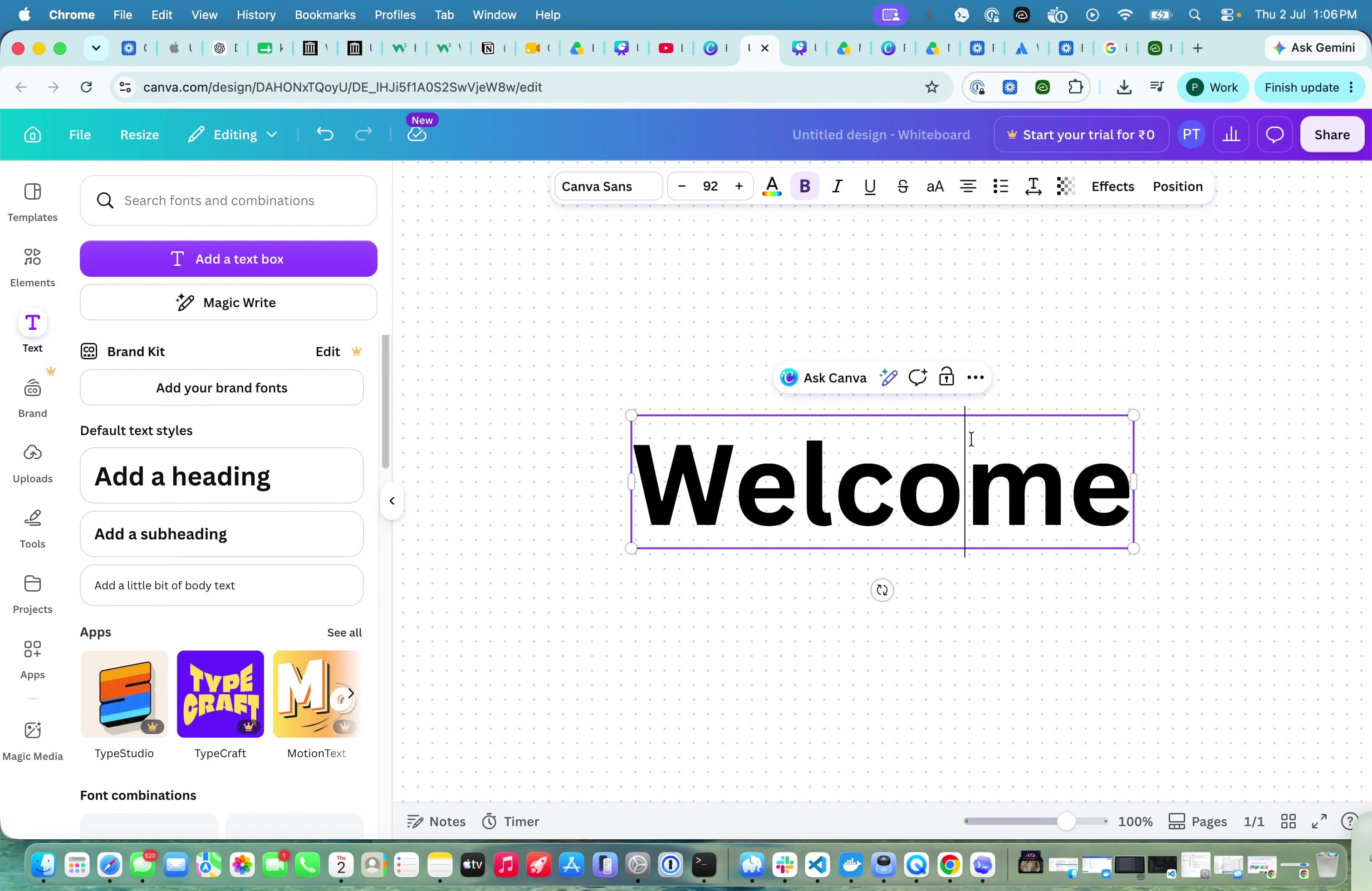Click the rotate handle below text box

pyautogui.click(x=882, y=590)
